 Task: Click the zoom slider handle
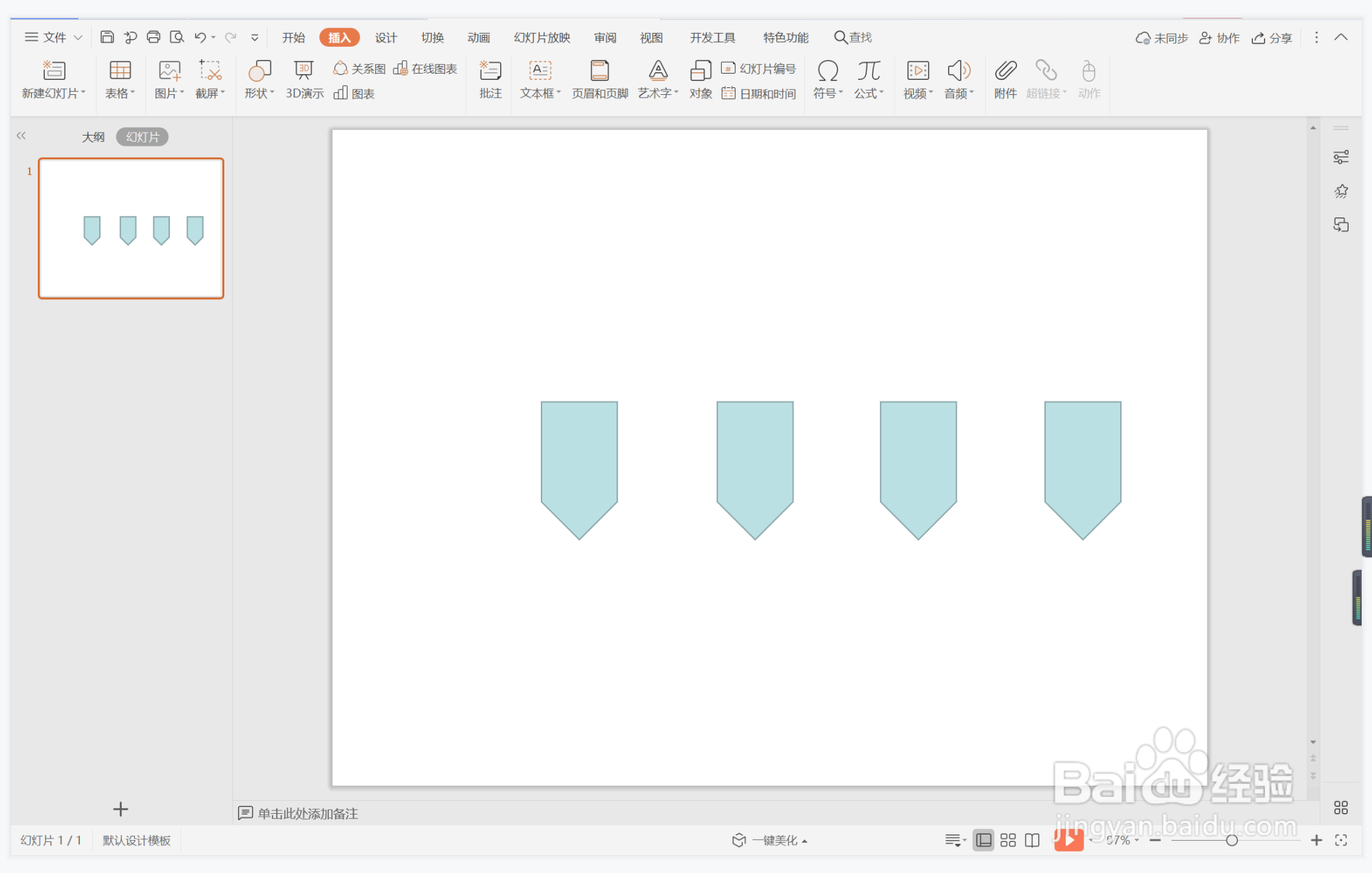pyautogui.click(x=1232, y=840)
